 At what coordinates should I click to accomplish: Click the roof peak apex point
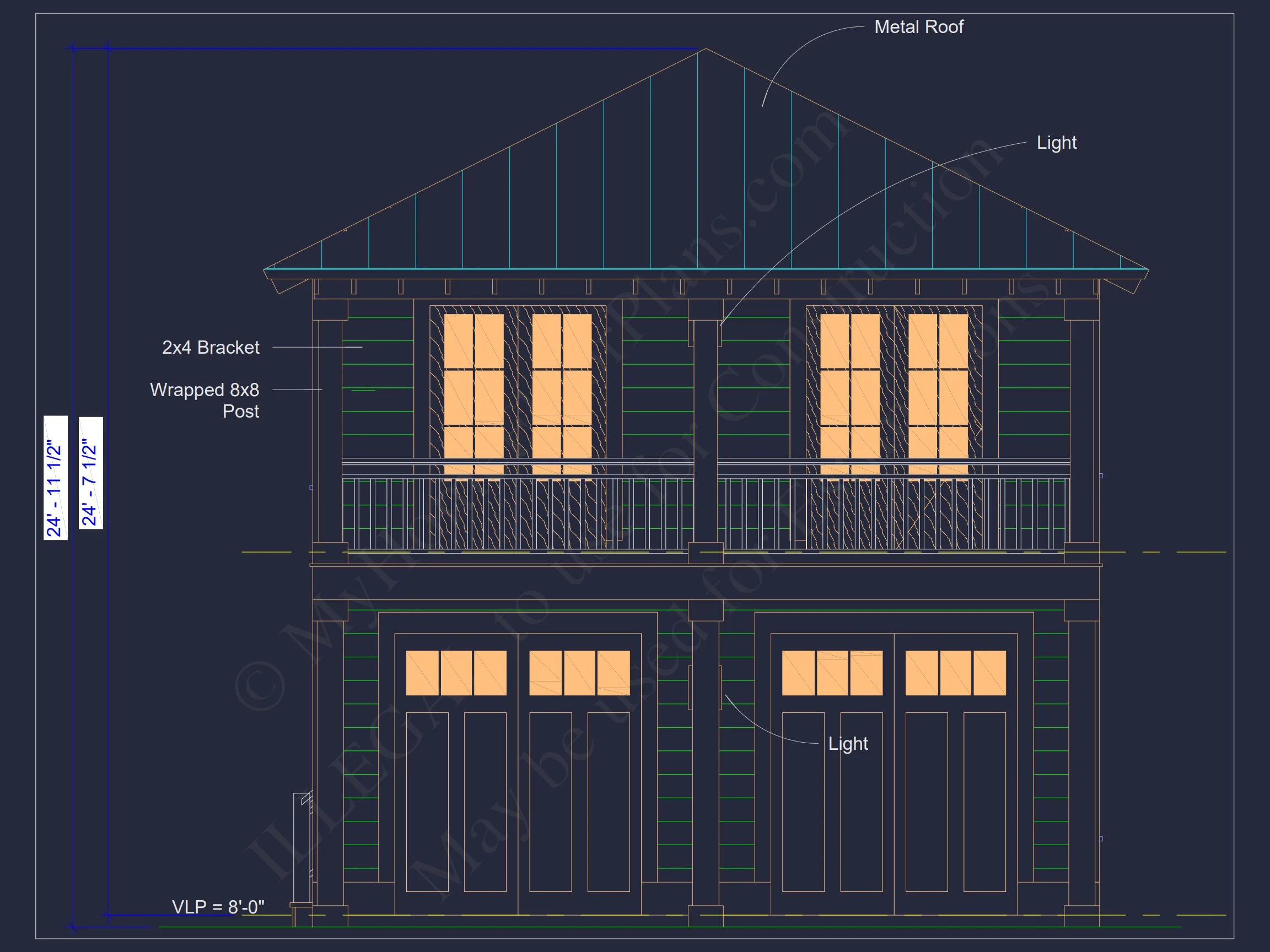[705, 50]
